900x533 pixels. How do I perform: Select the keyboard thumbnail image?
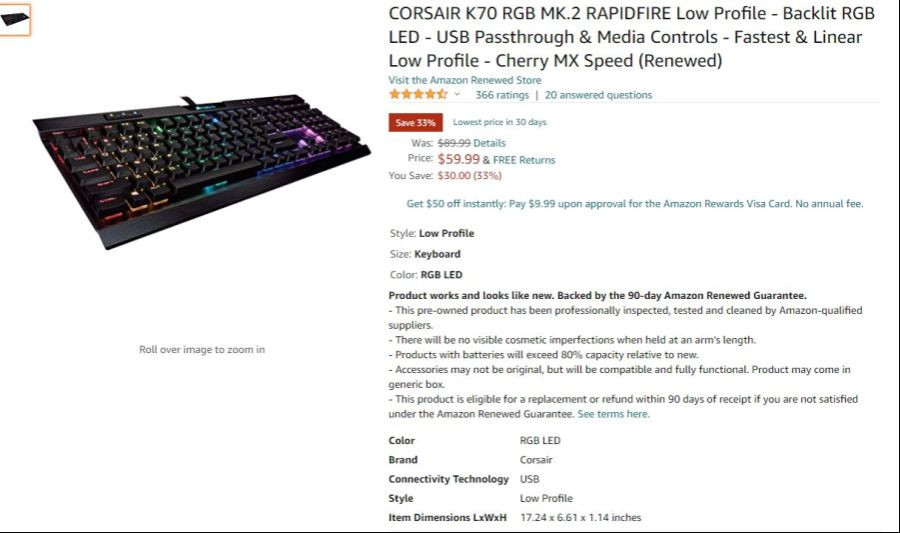(x=14, y=20)
